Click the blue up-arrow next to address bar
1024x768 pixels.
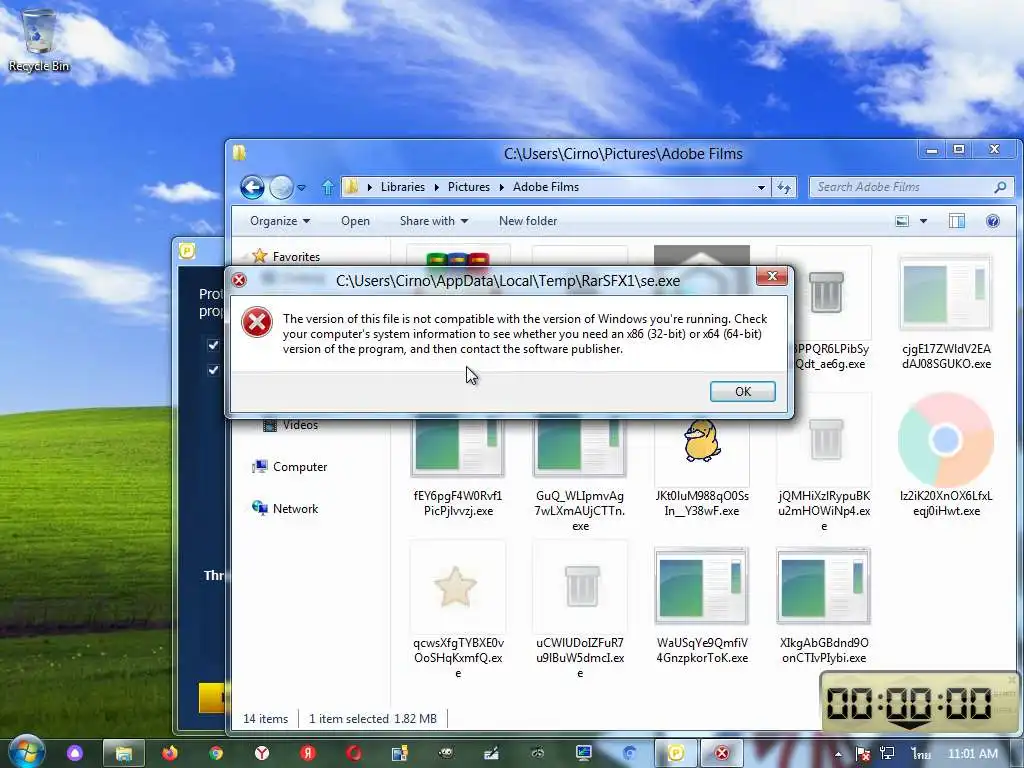tap(328, 187)
